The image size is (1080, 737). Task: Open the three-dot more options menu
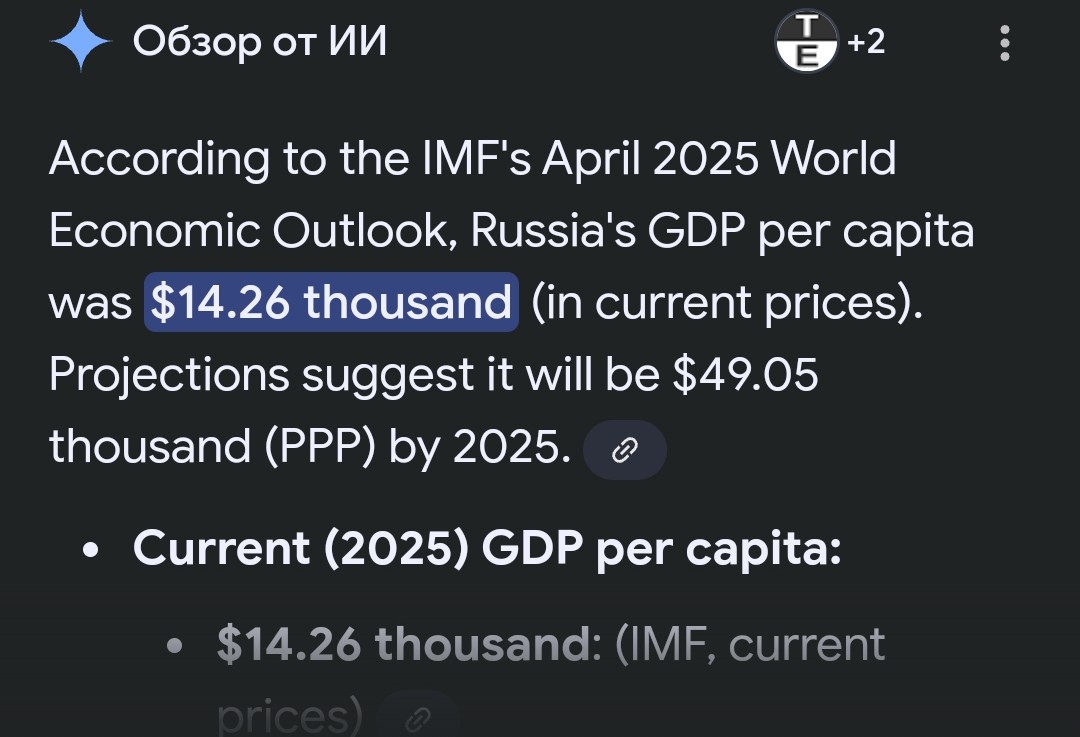(1005, 43)
